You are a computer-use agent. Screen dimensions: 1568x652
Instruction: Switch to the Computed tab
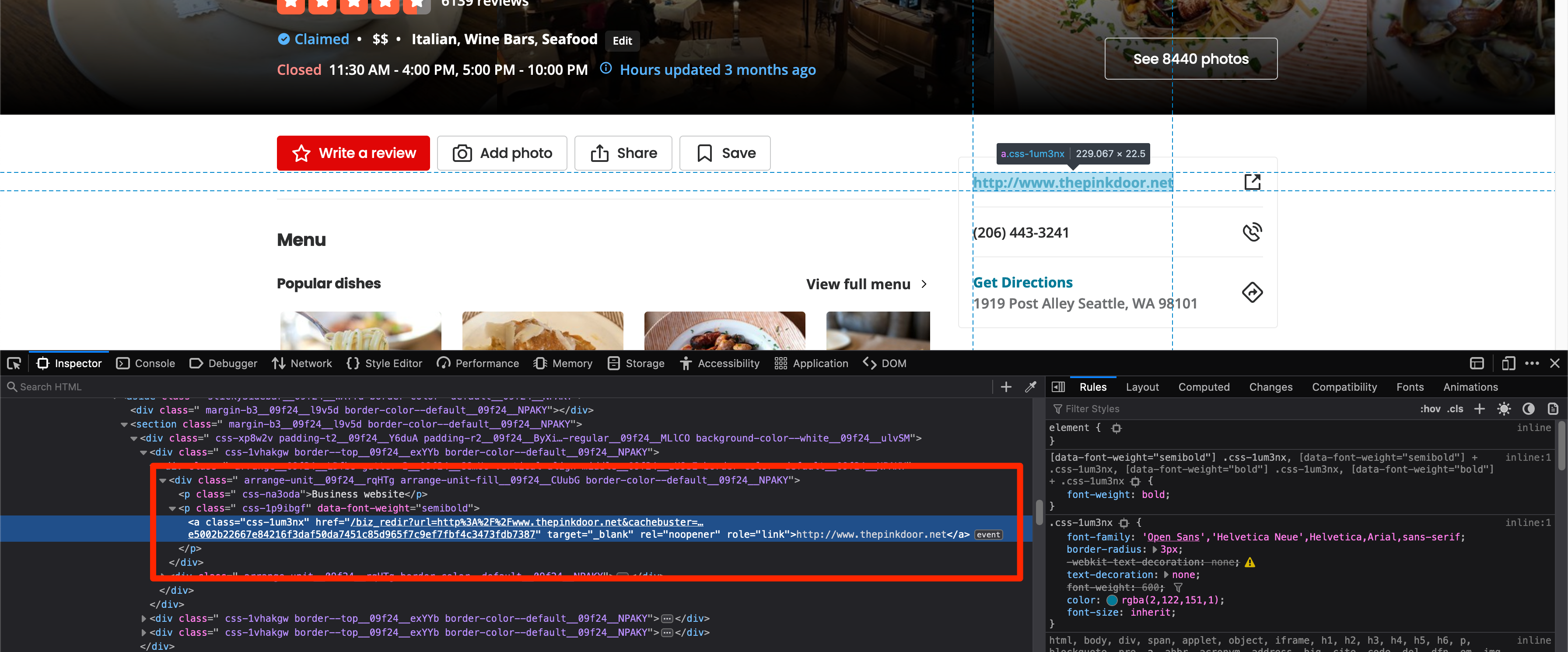[1204, 386]
